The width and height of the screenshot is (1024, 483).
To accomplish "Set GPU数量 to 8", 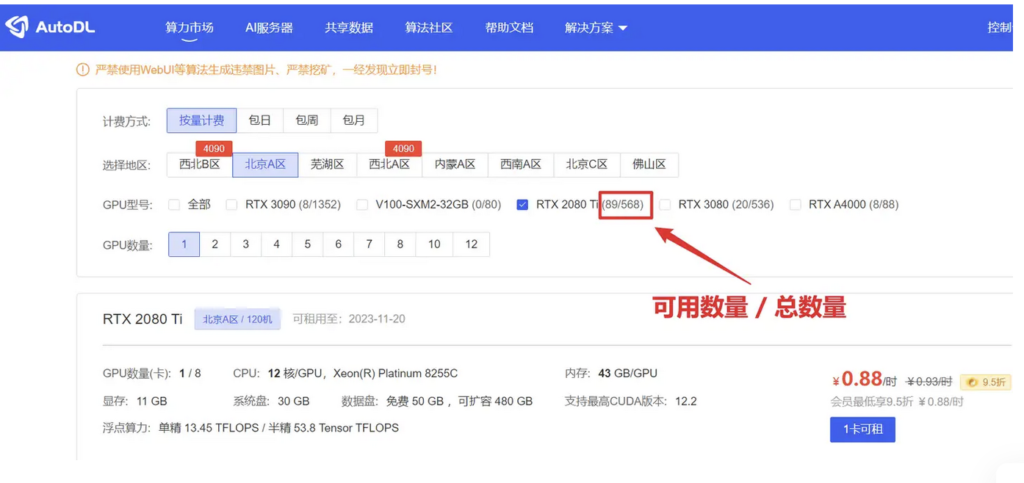I will point(400,244).
